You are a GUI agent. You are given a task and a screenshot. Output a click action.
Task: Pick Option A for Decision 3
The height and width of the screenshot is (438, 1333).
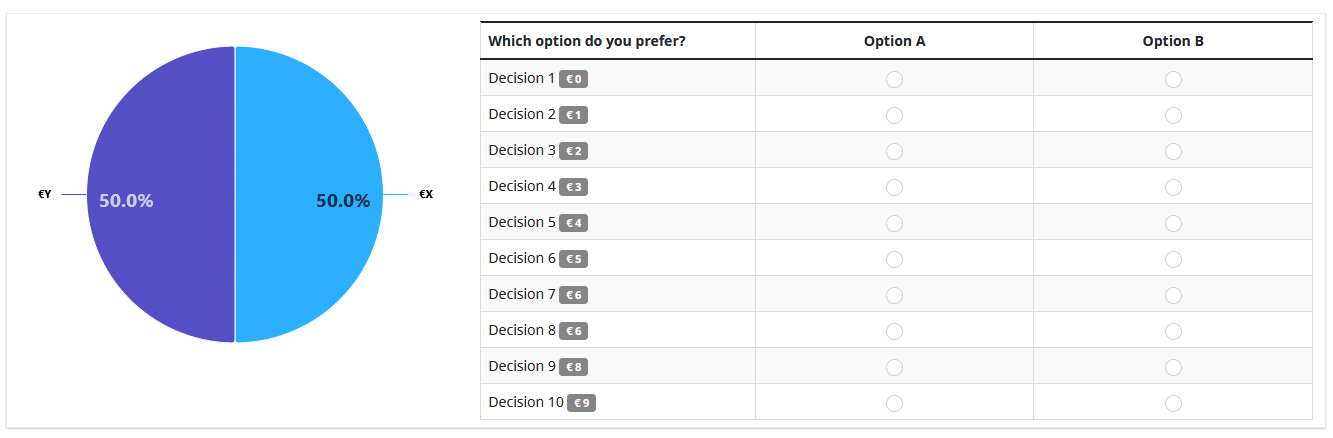[894, 151]
